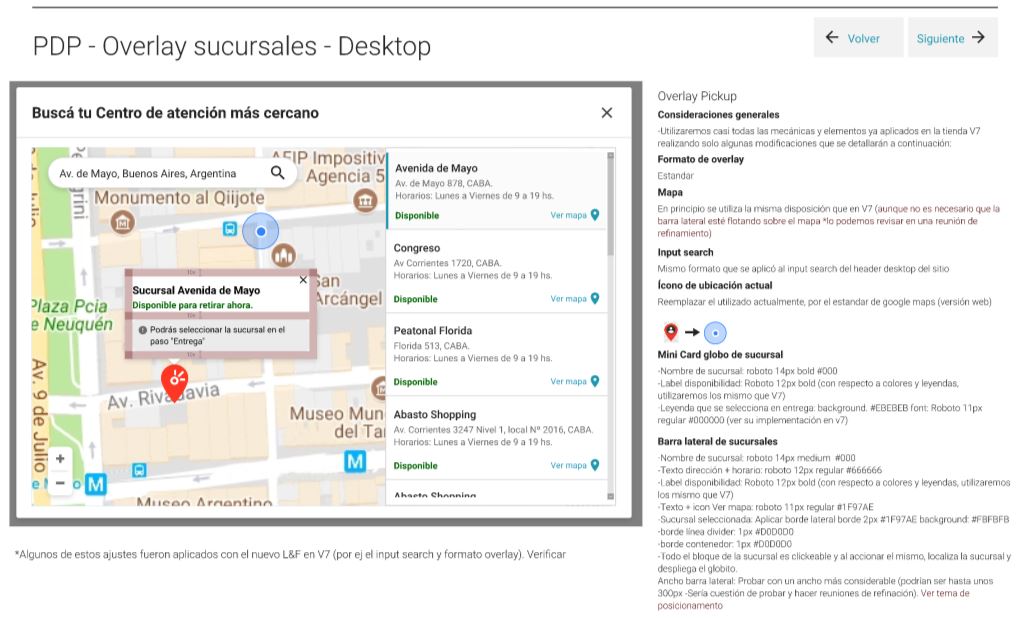Click the old red location pin in notes
The image size is (1023, 618).
(670, 332)
